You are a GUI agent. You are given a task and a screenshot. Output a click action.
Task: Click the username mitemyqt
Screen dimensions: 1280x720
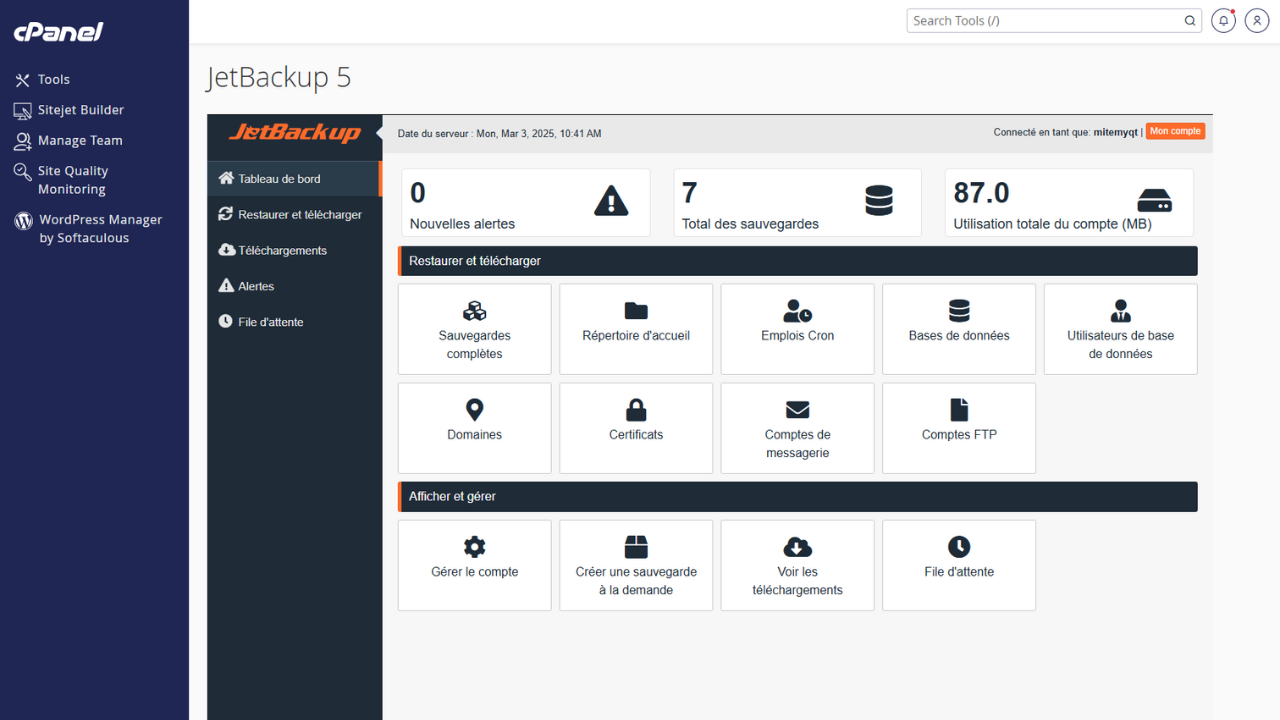(x=1116, y=133)
